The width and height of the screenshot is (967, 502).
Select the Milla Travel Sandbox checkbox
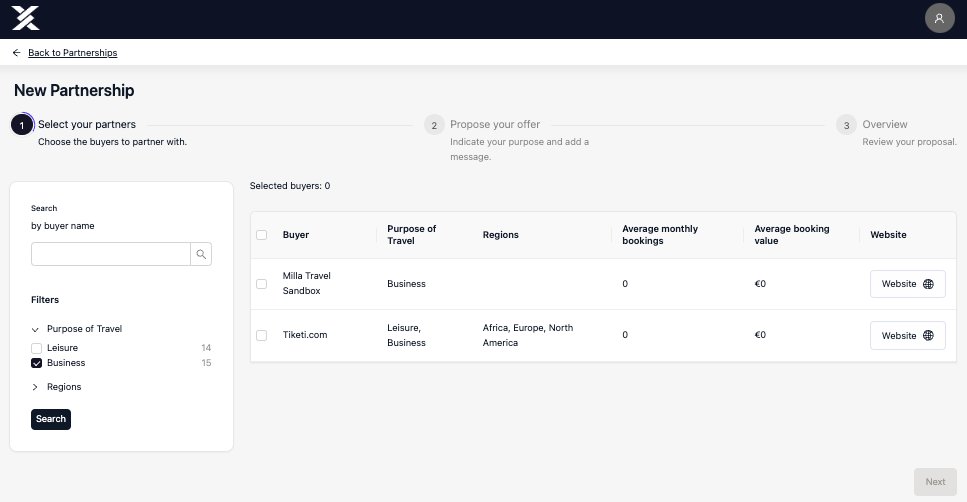(261, 284)
